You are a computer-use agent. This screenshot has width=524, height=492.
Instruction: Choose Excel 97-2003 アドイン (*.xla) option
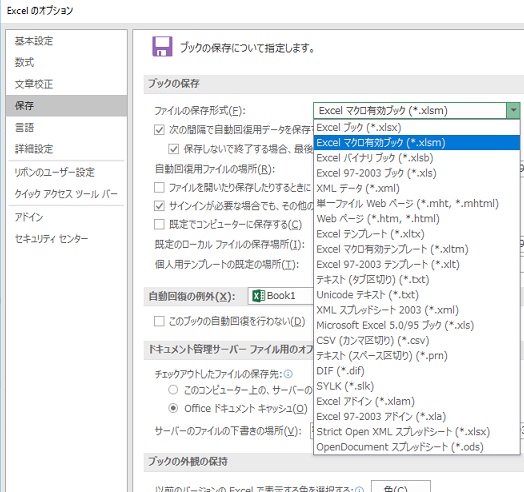[417, 416]
